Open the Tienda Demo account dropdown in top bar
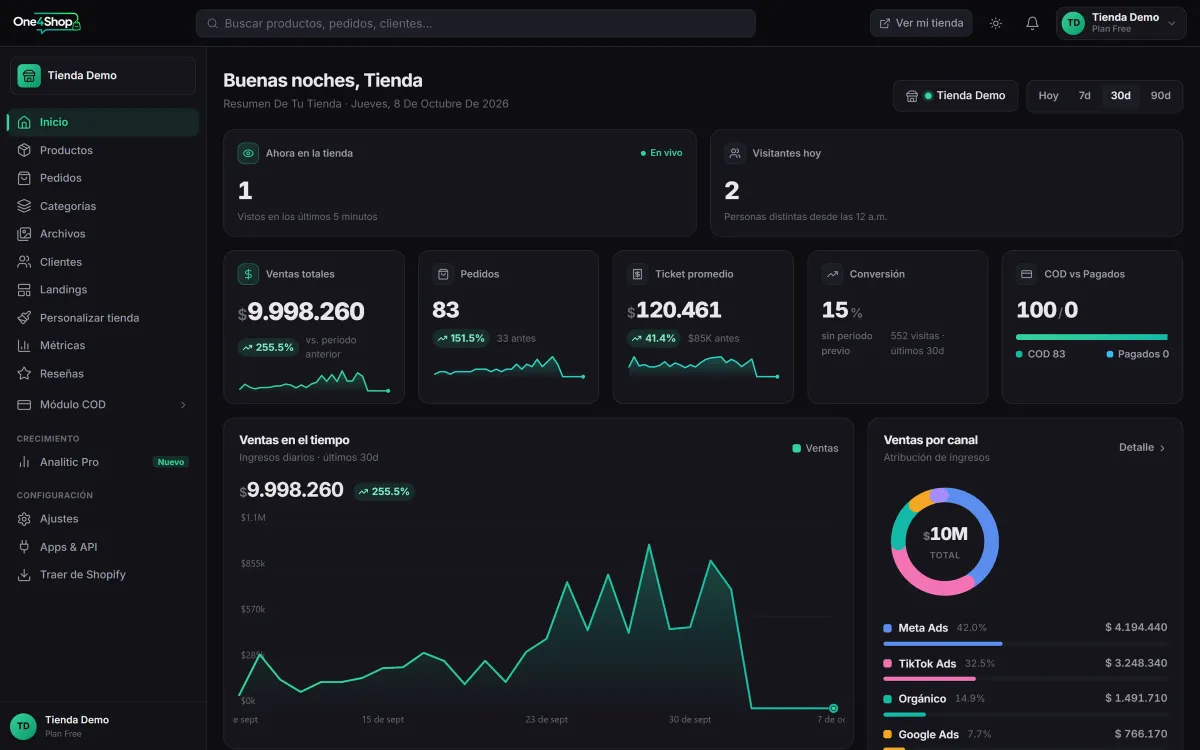 tap(1121, 23)
